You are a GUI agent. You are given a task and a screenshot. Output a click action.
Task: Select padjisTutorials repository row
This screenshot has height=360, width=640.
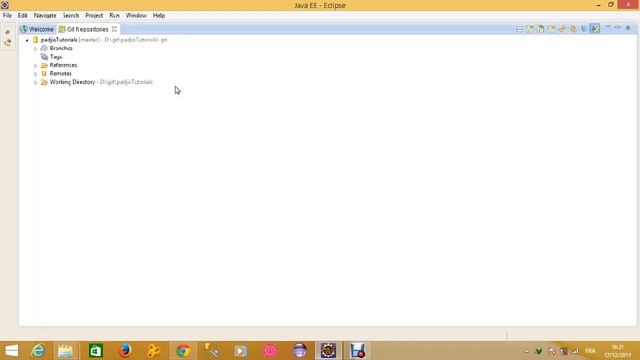point(100,40)
